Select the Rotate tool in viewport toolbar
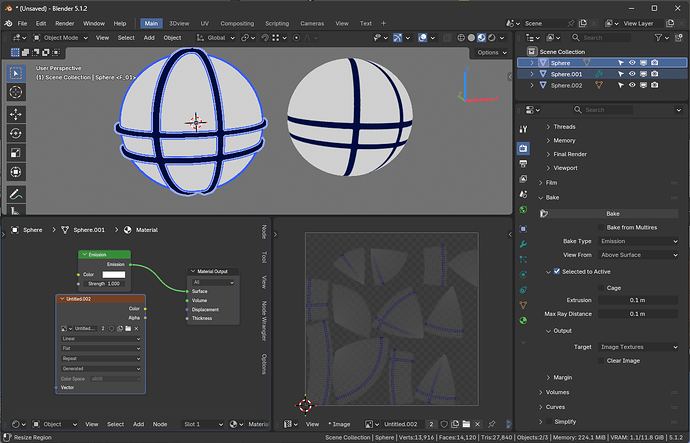Image resolution: width=690 pixels, height=443 pixels. (x=16, y=133)
